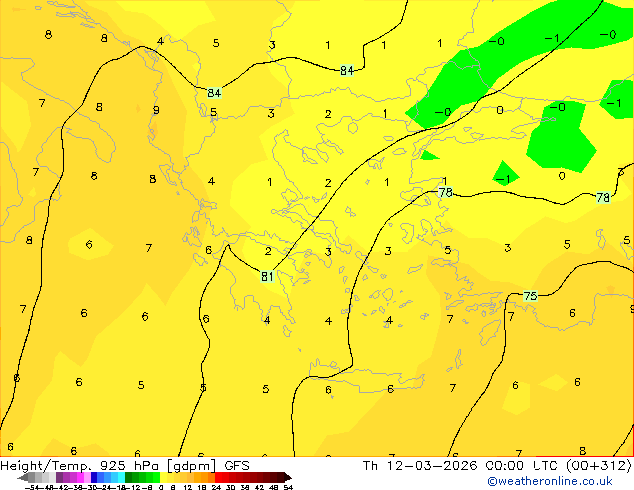
Task: Click the 81 height contour label
Action: (x=267, y=277)
